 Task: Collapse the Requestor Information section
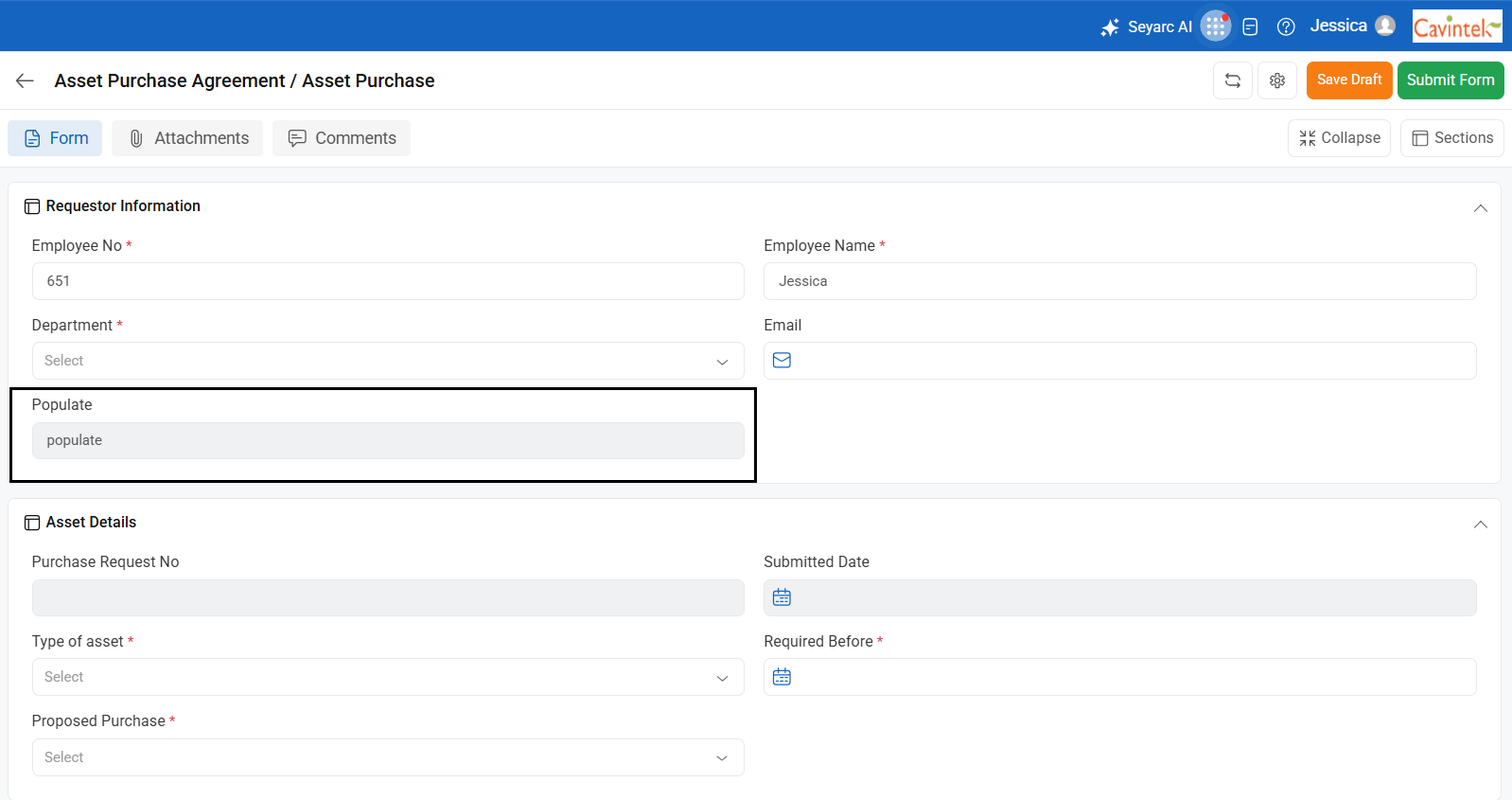click(x=1480, y=207)
